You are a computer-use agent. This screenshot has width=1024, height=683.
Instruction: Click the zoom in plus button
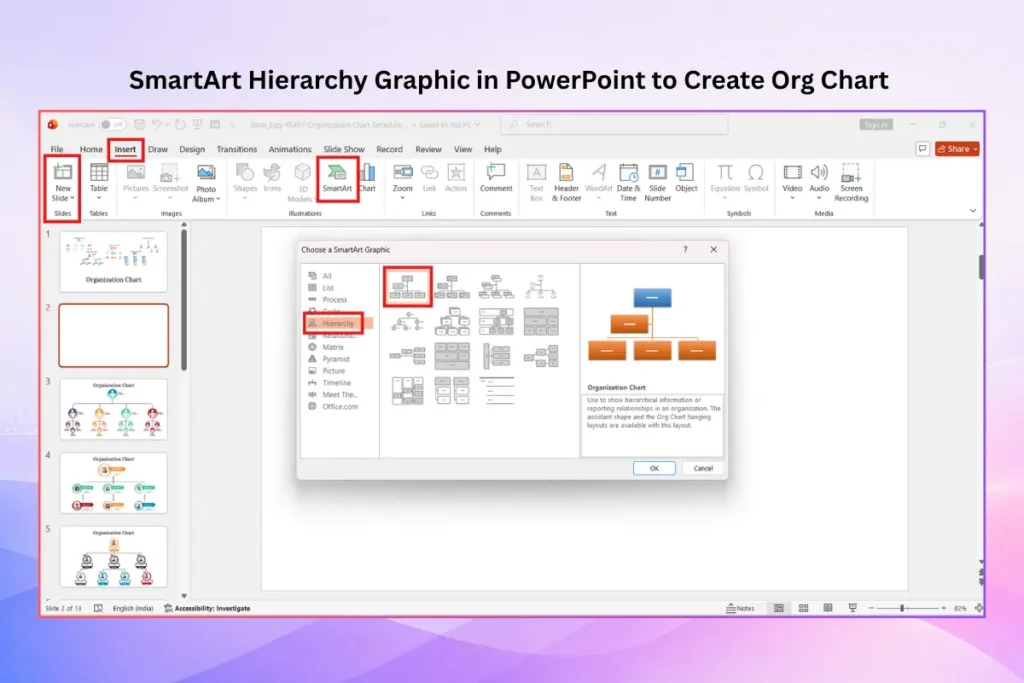pyautogui.click(x=943, y=608)
